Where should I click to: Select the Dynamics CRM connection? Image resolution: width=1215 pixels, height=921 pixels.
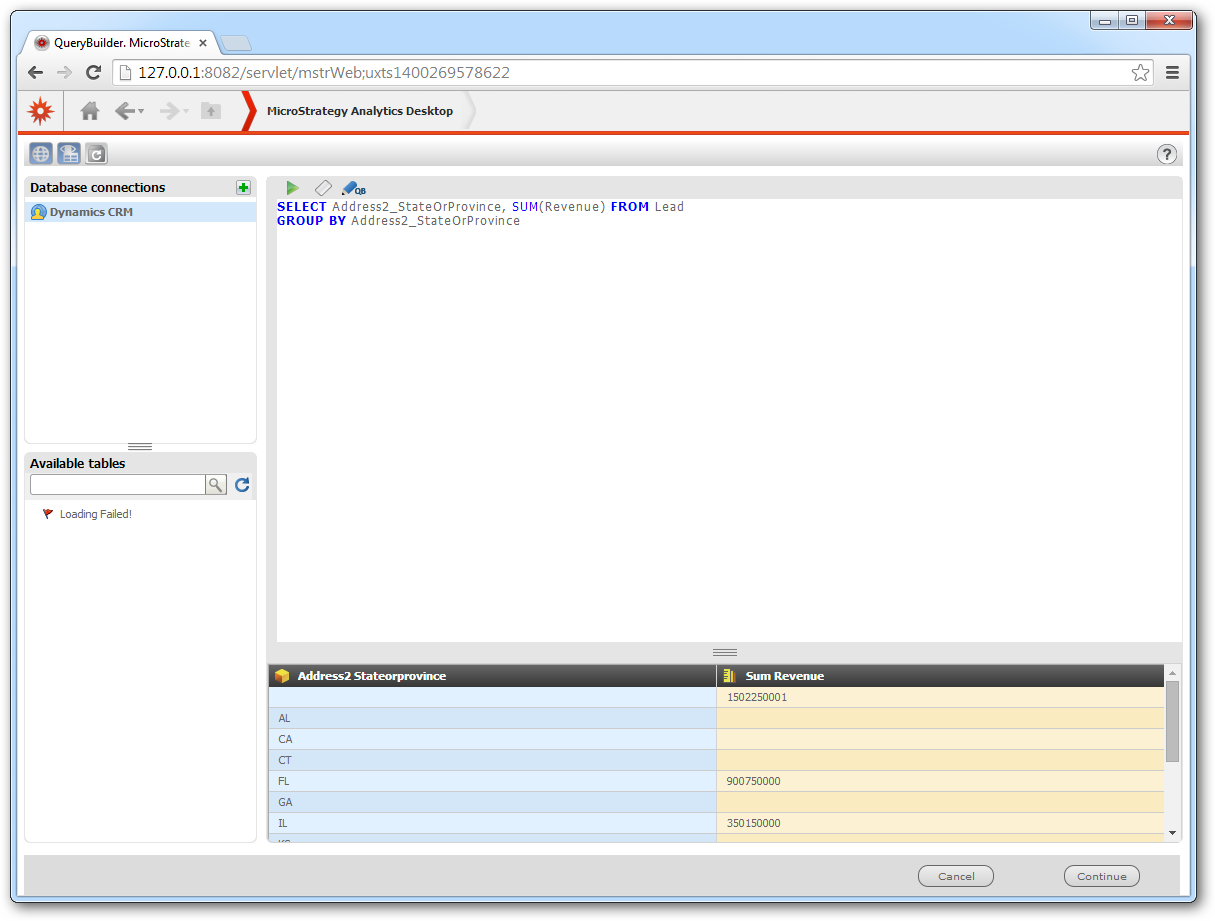coord(91,212)
